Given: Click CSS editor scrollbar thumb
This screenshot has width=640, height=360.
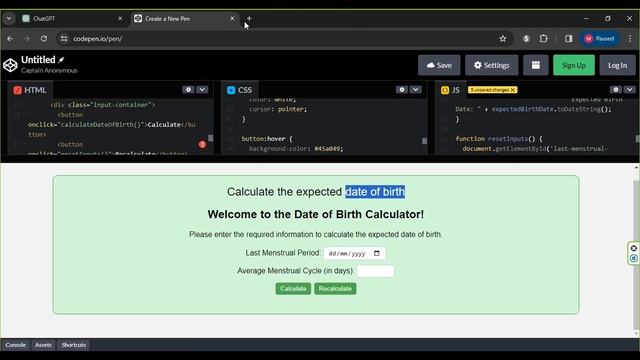Looking at the screenshot, I should click(x=424, y=141).
